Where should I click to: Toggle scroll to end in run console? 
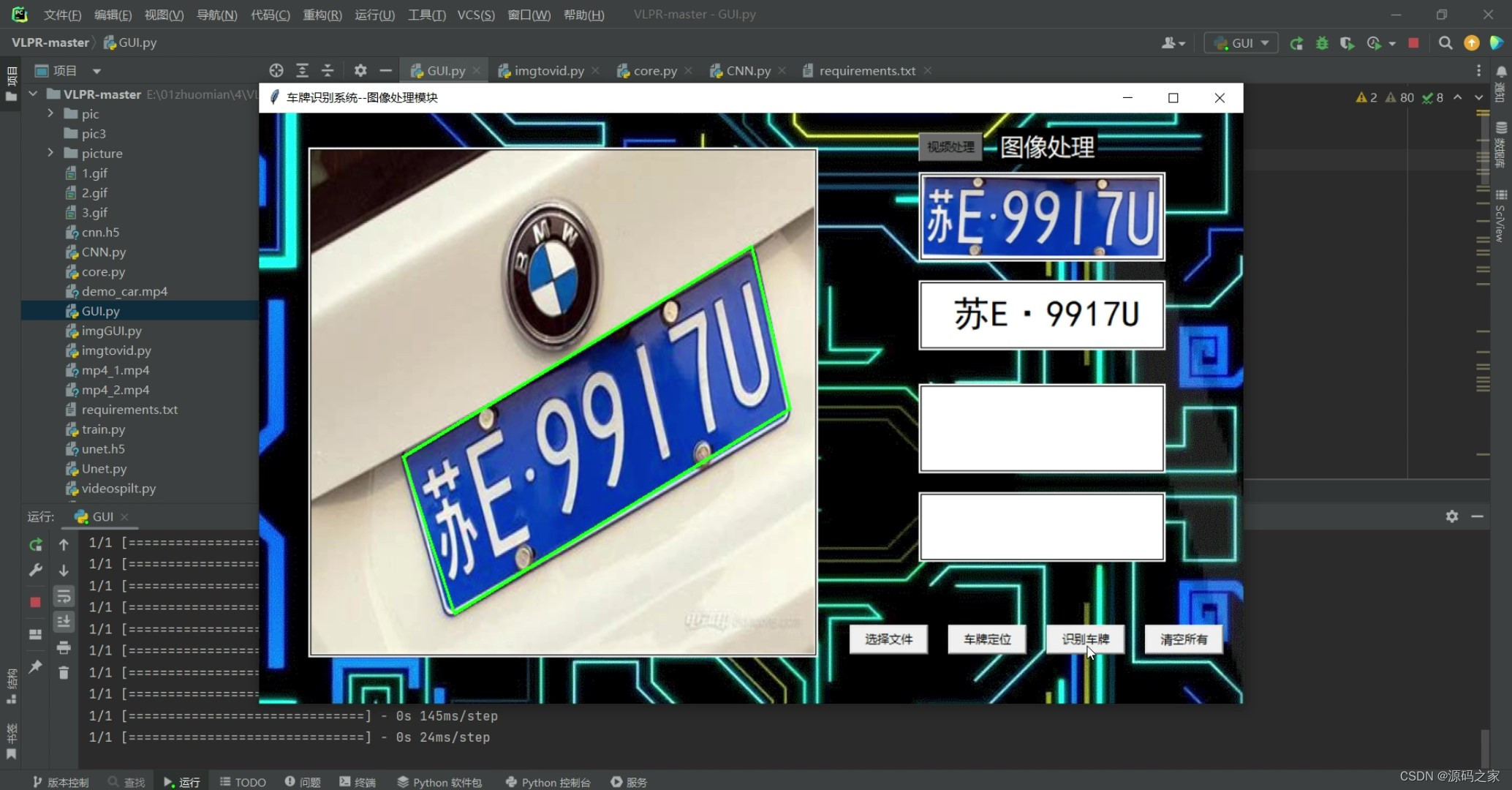[x=64, y=622]
